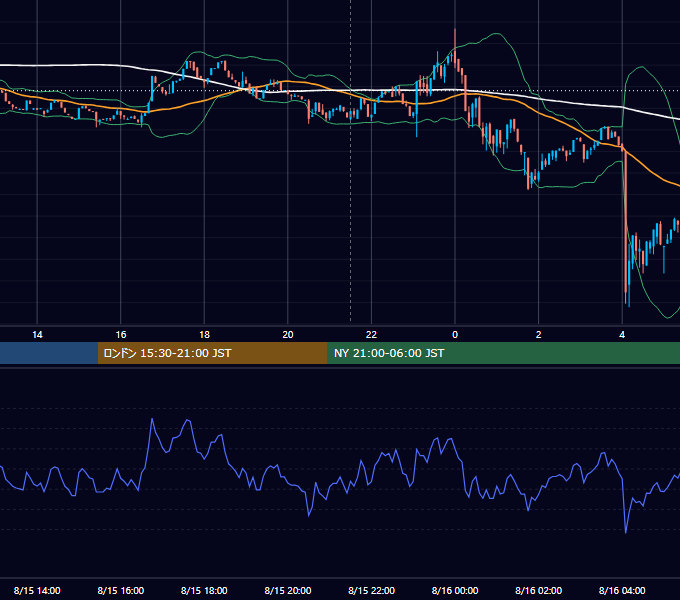Click the NY 21:00-06:00 JST session bar
This screenshot has height=600, width=680.
click(x=503, y=353)
